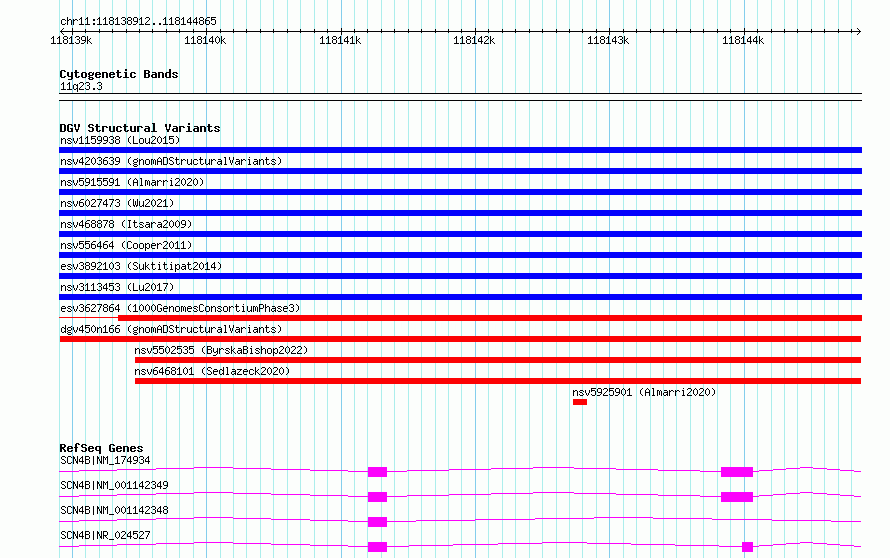890x558 pixels.
Task: Click the blue bar under nsv468878
Action: 460,234
